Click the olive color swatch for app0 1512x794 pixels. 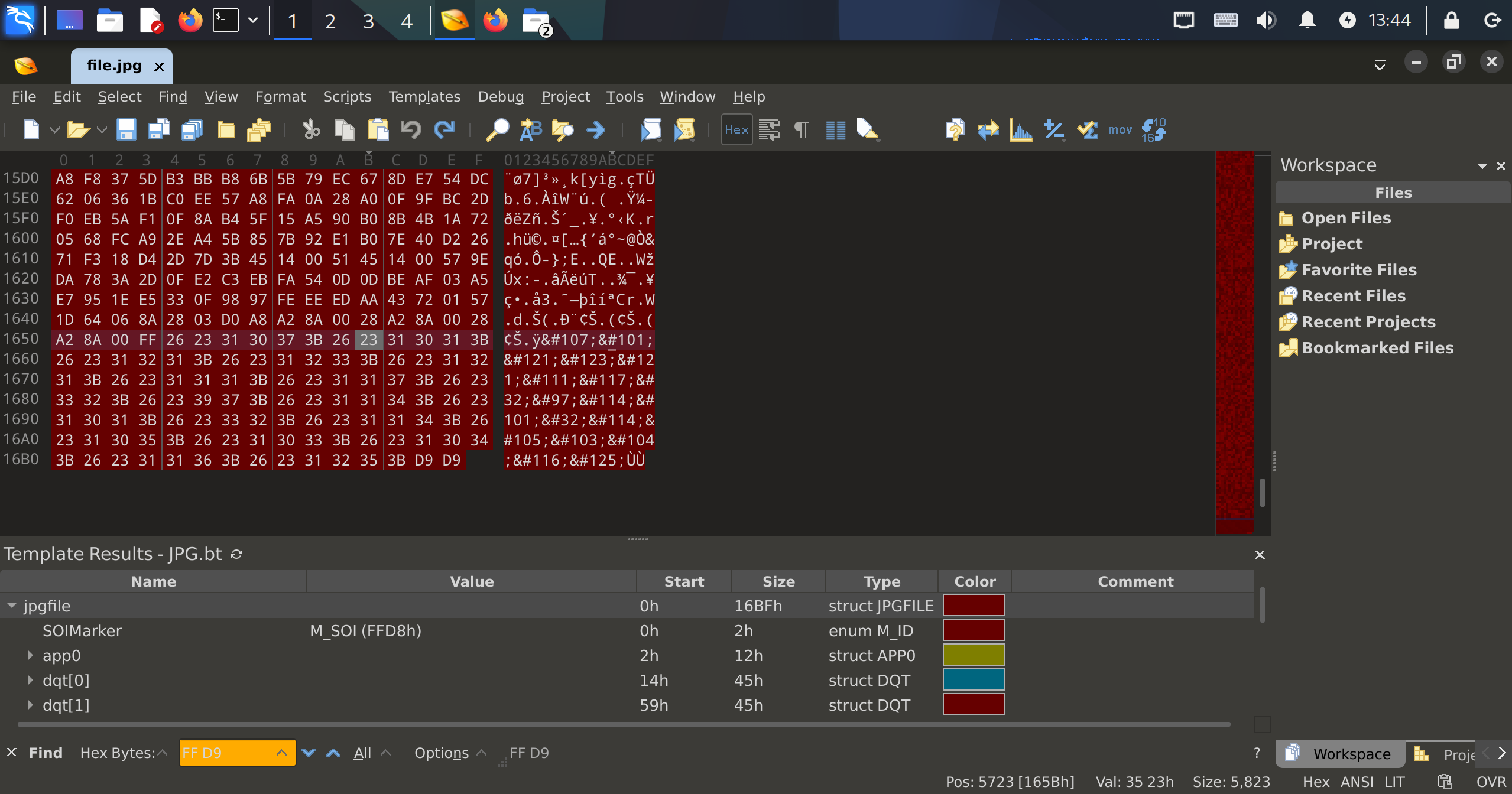click(974, 655)
